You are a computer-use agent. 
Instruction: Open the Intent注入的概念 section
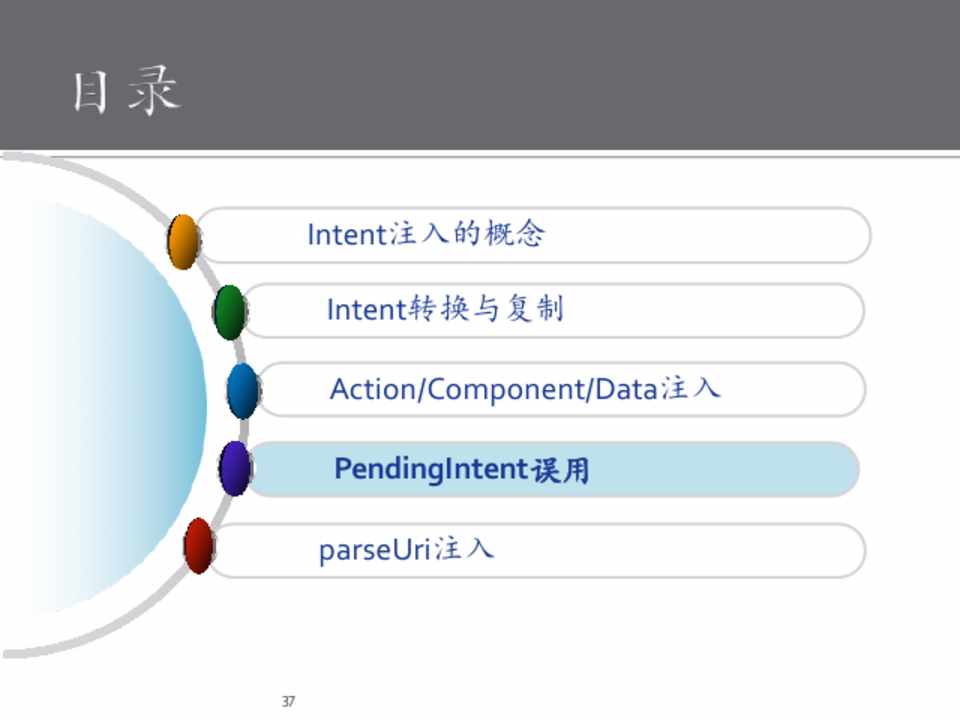pos(426,235)
